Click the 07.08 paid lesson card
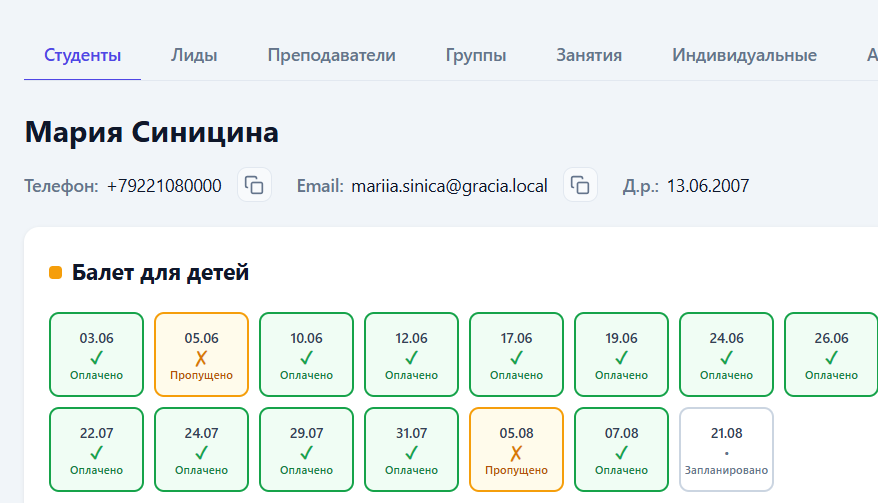 622,450
